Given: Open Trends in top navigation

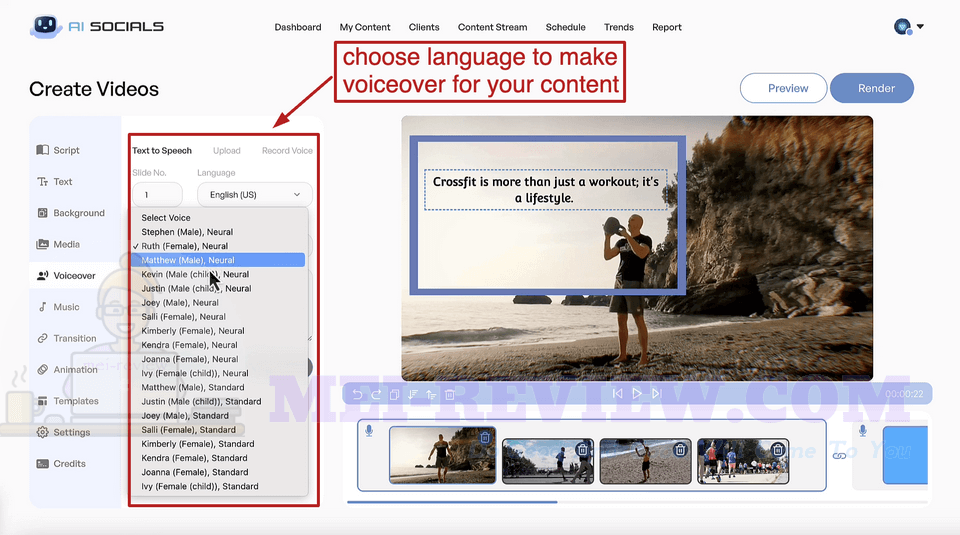Looking at the screenshot, I should pyautogui.click(x=618, y=27).
